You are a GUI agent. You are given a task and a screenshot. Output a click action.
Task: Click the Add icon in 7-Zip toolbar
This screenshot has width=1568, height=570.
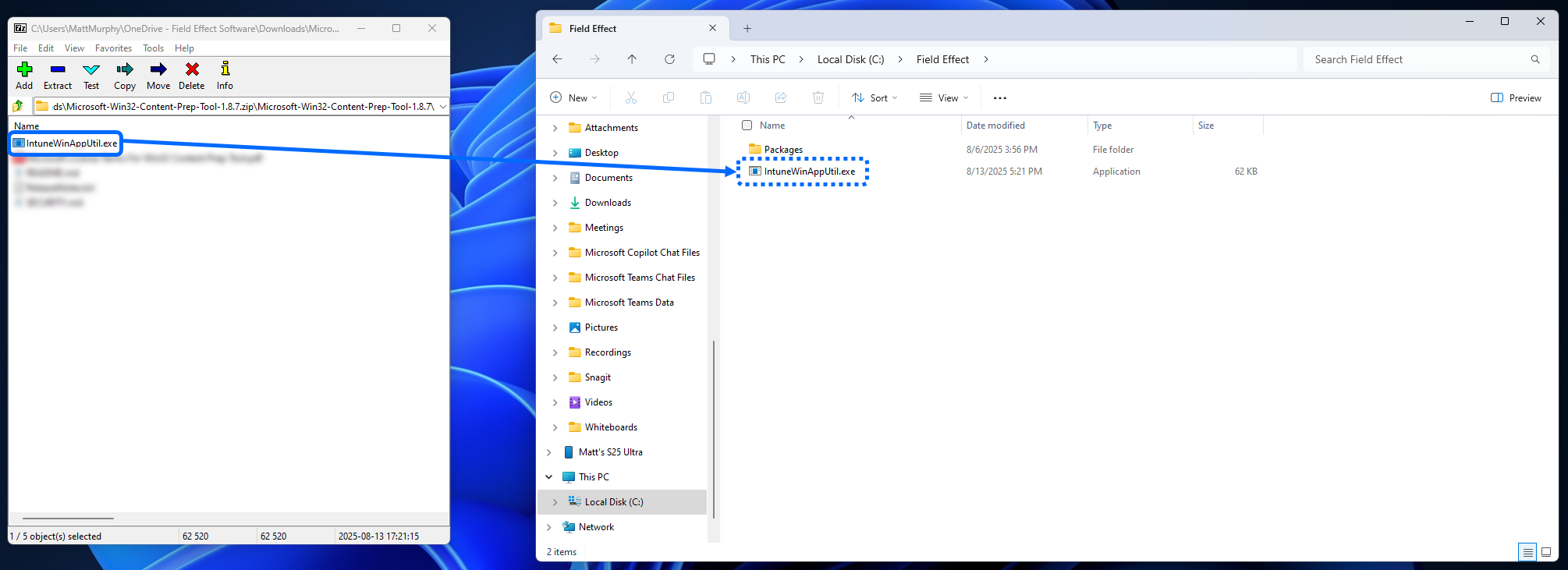pyautogui.click(x=24, y=69)
